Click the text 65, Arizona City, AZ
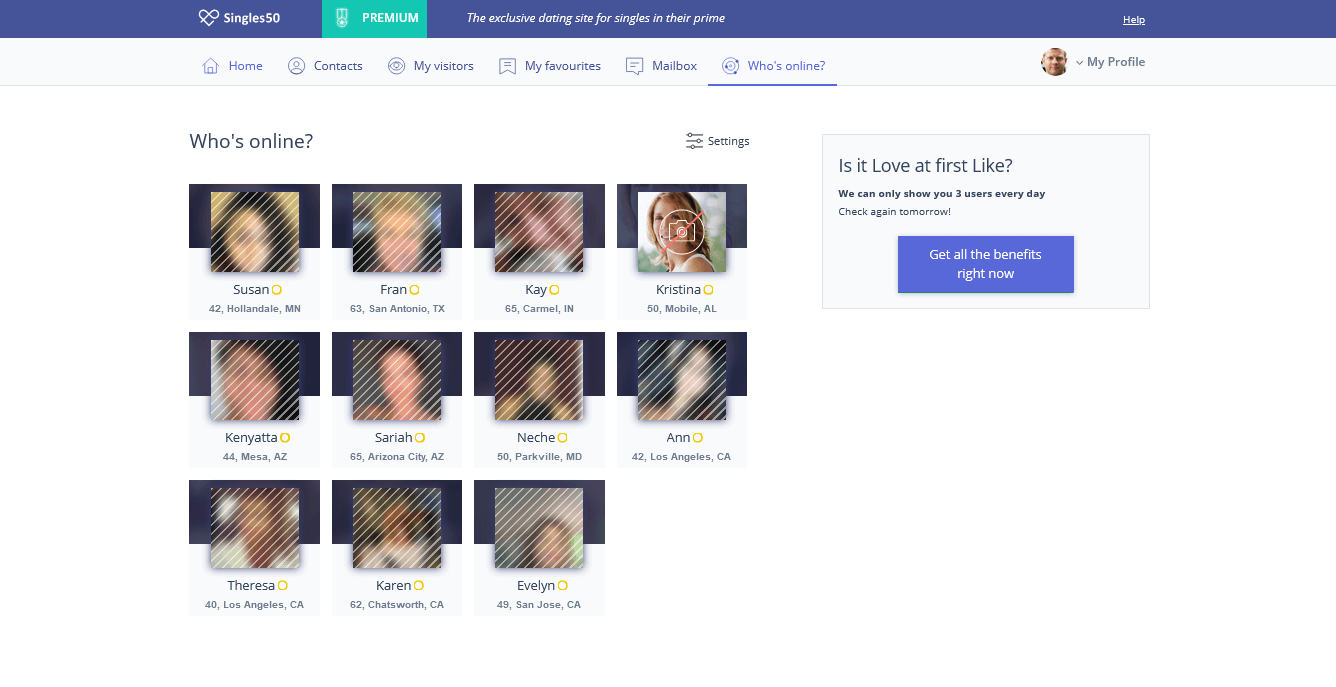This screenshot has height=687, width=1336. [397, 457]
